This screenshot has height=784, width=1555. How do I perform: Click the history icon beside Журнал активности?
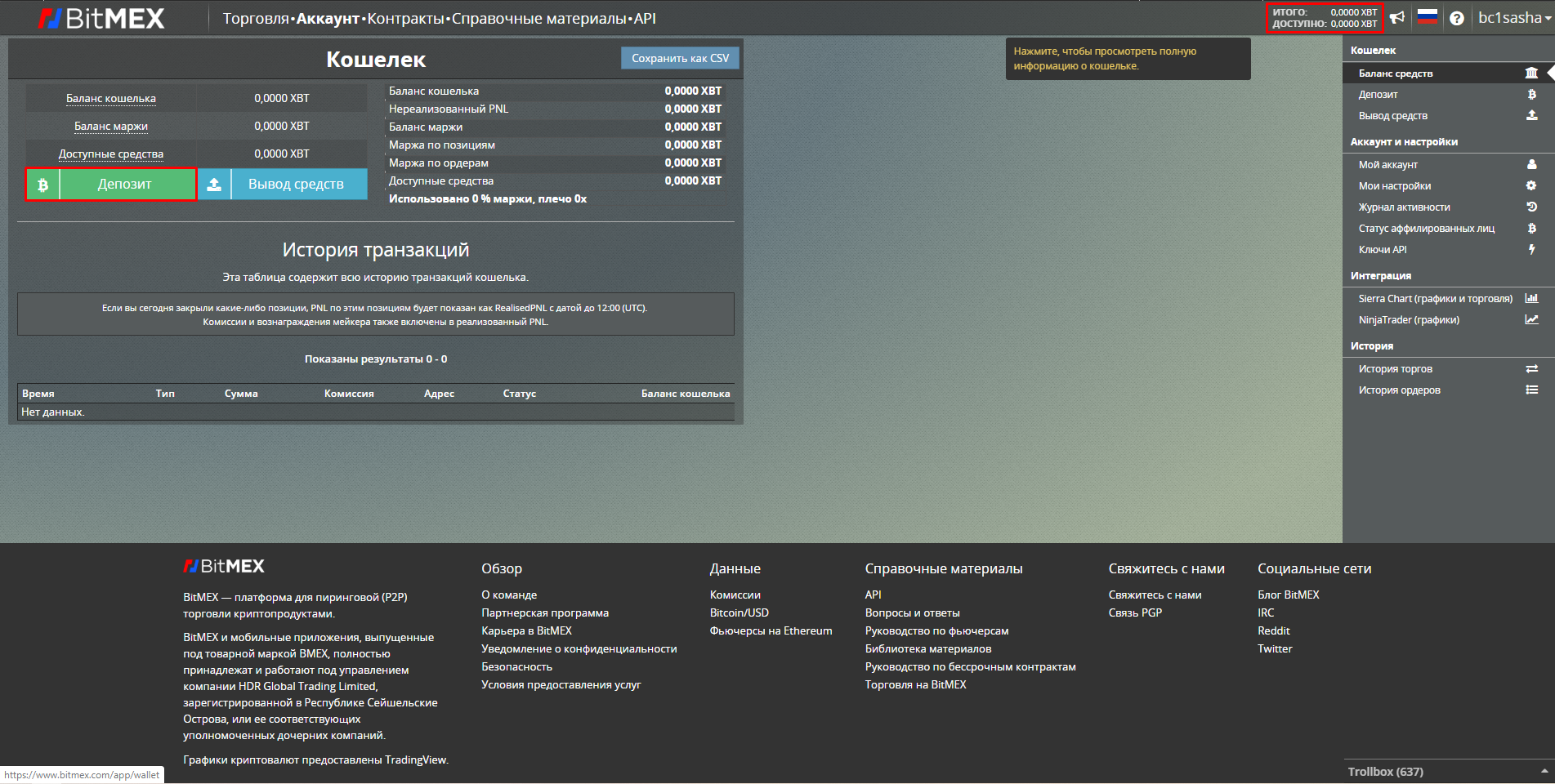1531,207
